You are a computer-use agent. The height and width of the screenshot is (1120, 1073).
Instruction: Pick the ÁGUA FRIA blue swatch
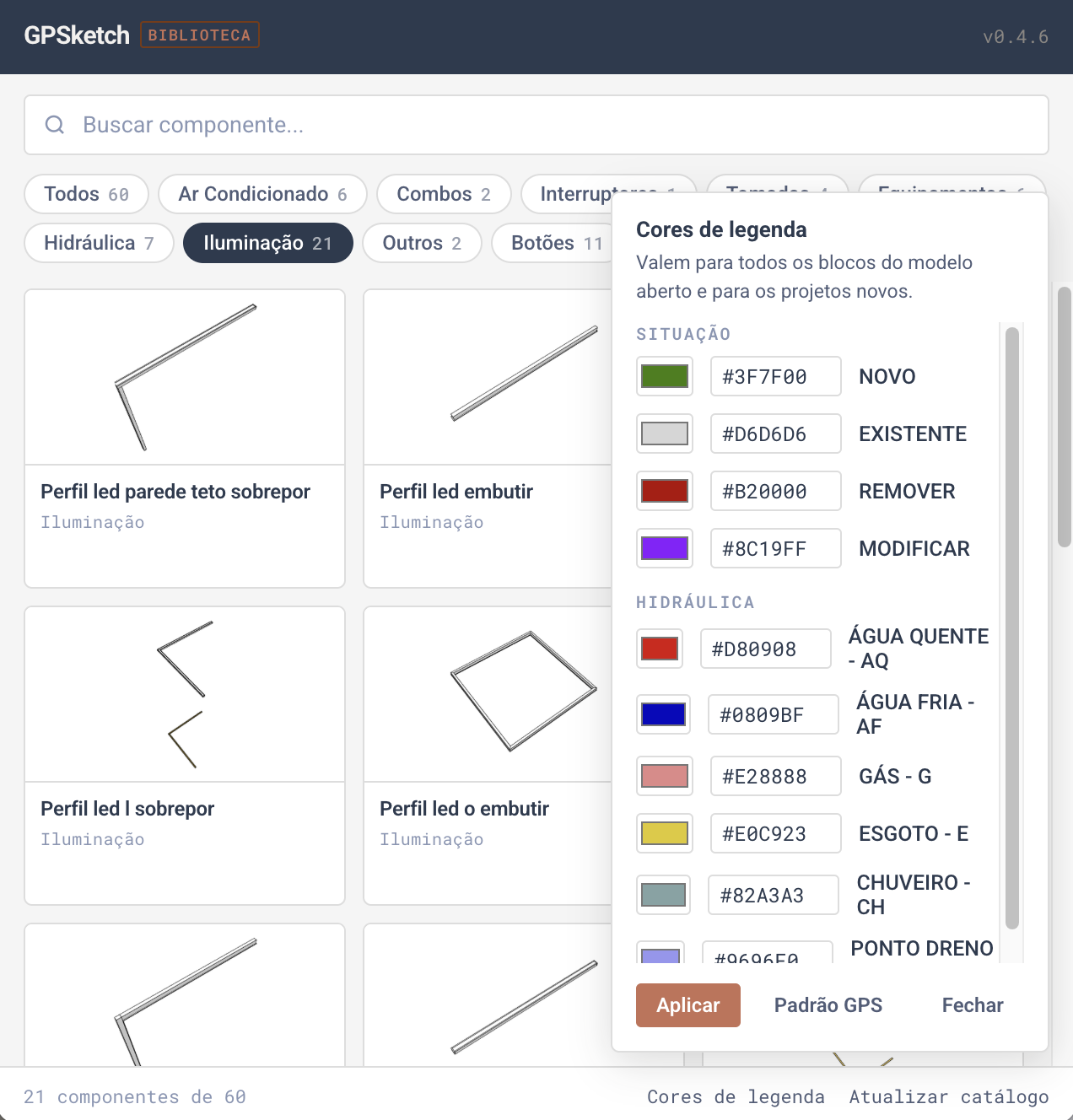(x=663, y=714)
